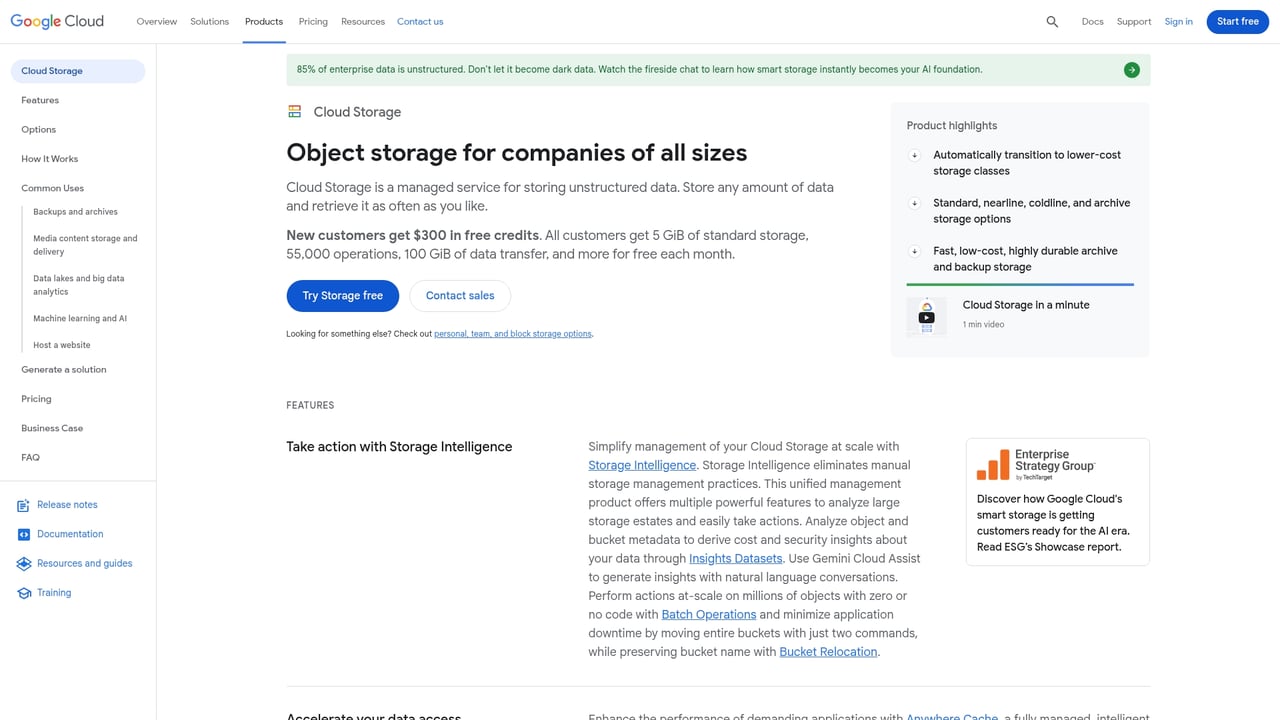Expand the lower-cost storage classes highlight

(914, 155)
